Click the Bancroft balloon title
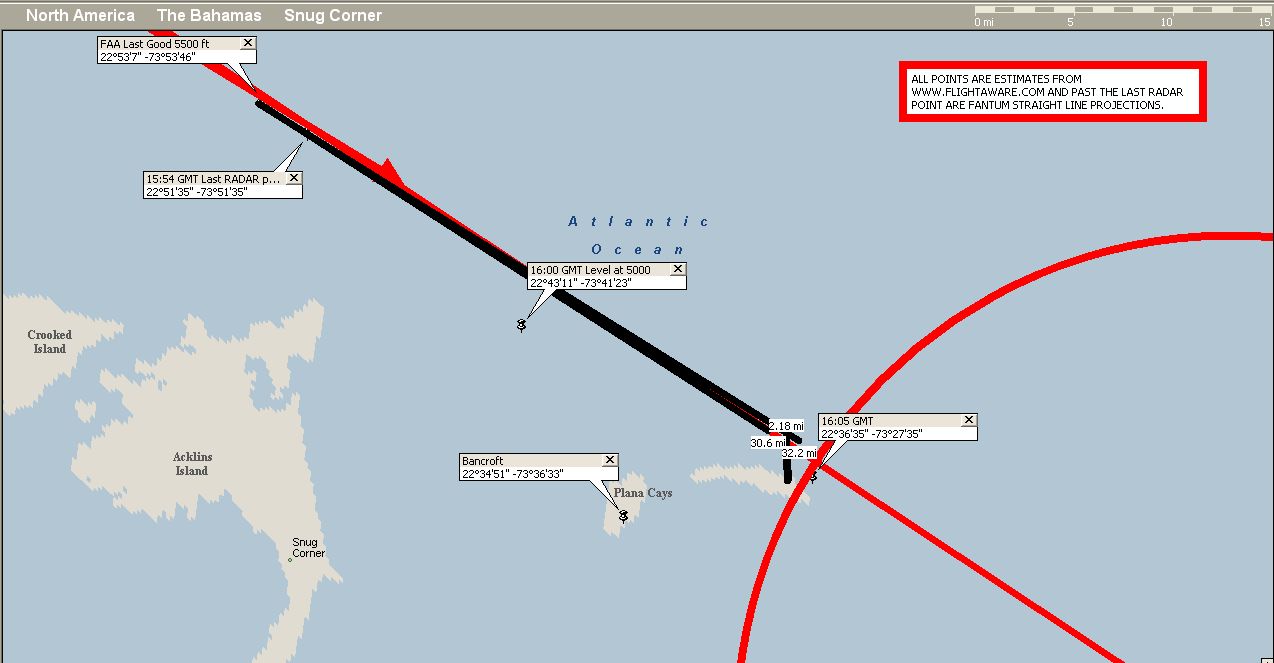The height and width of the screenshot is (663, 1274). click(x=482, y=461)
